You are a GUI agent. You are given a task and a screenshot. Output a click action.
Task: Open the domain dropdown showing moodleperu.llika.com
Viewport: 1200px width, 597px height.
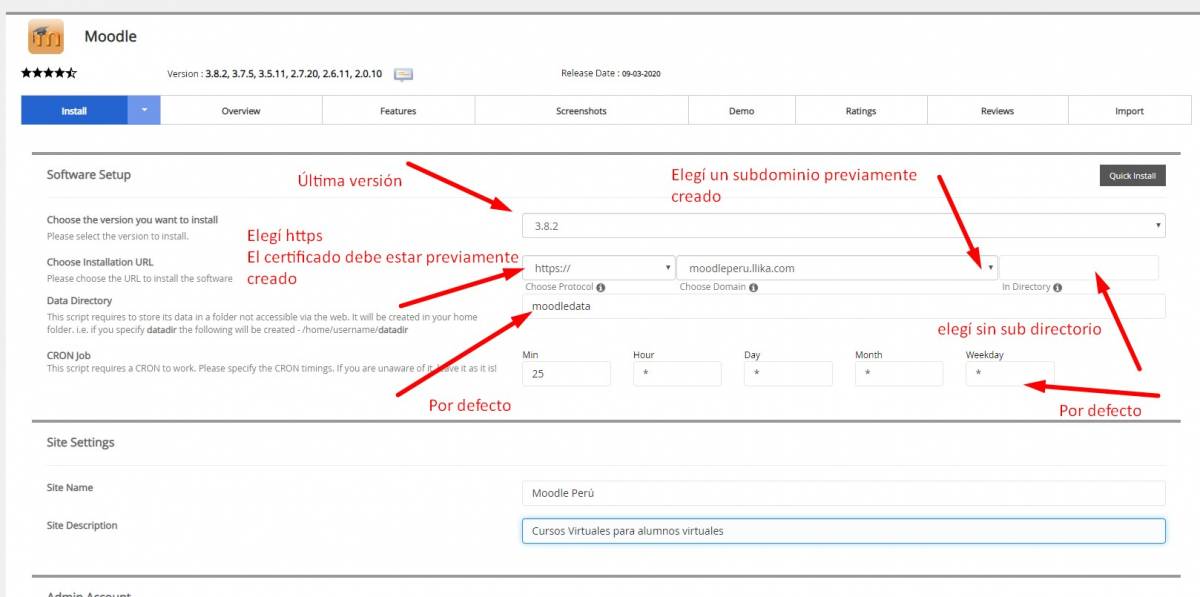838,268
